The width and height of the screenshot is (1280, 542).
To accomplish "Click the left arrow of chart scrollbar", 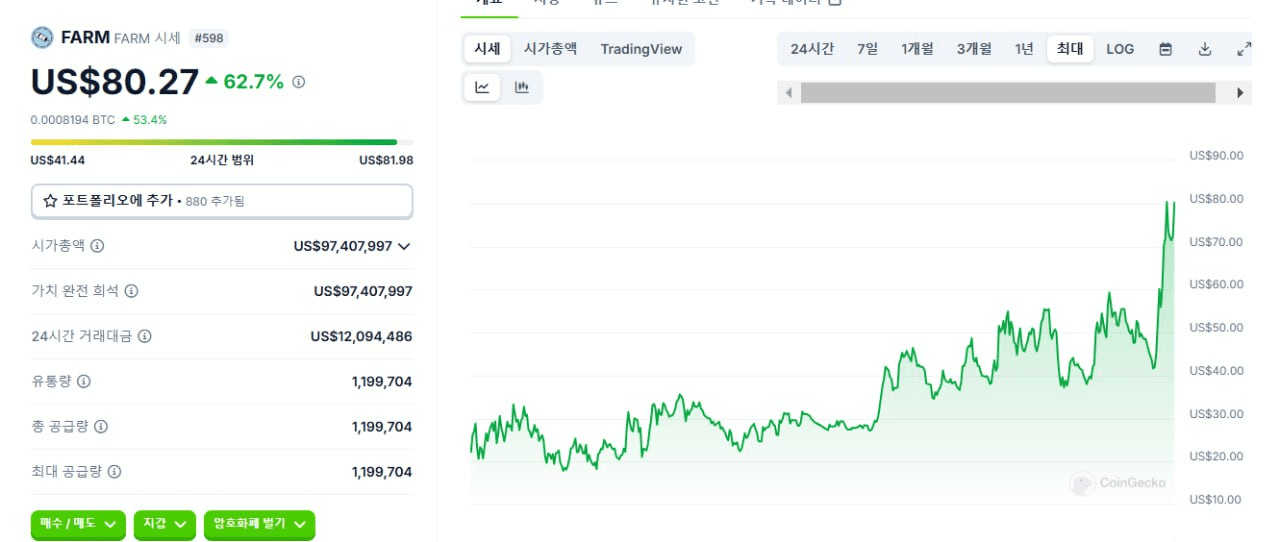I will point(788,93).
